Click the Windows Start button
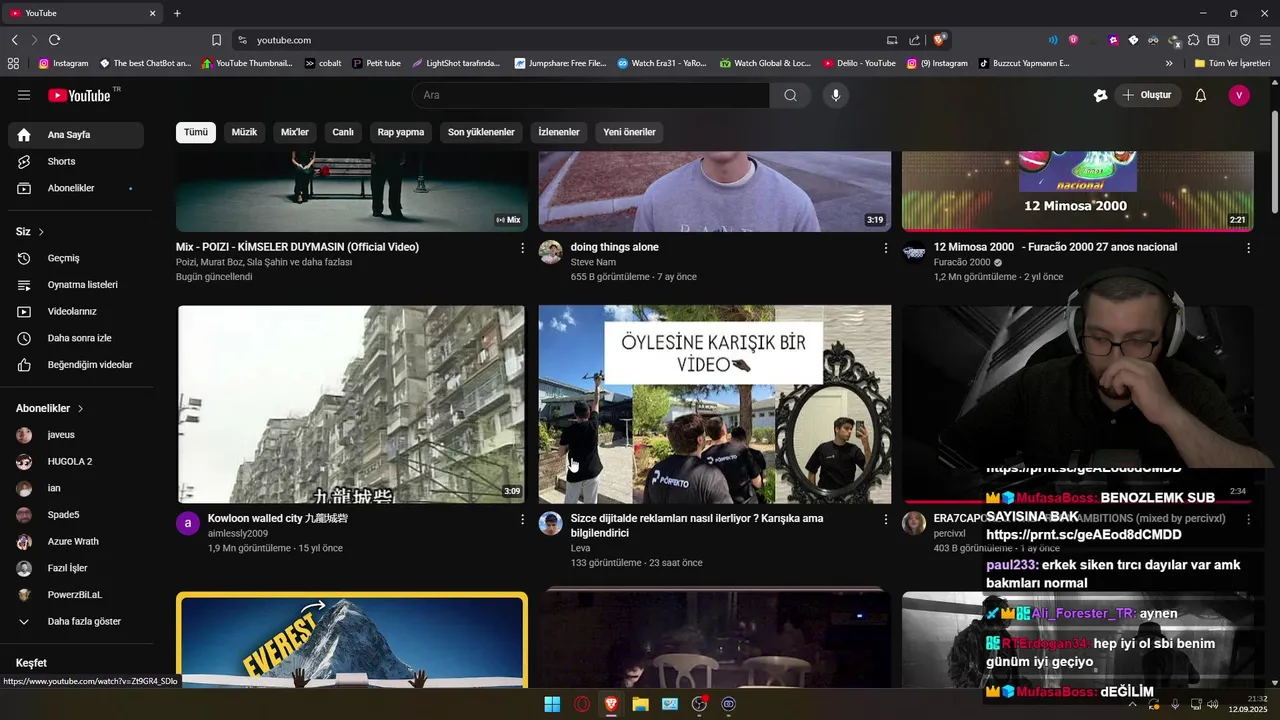 tap(552, 704)
